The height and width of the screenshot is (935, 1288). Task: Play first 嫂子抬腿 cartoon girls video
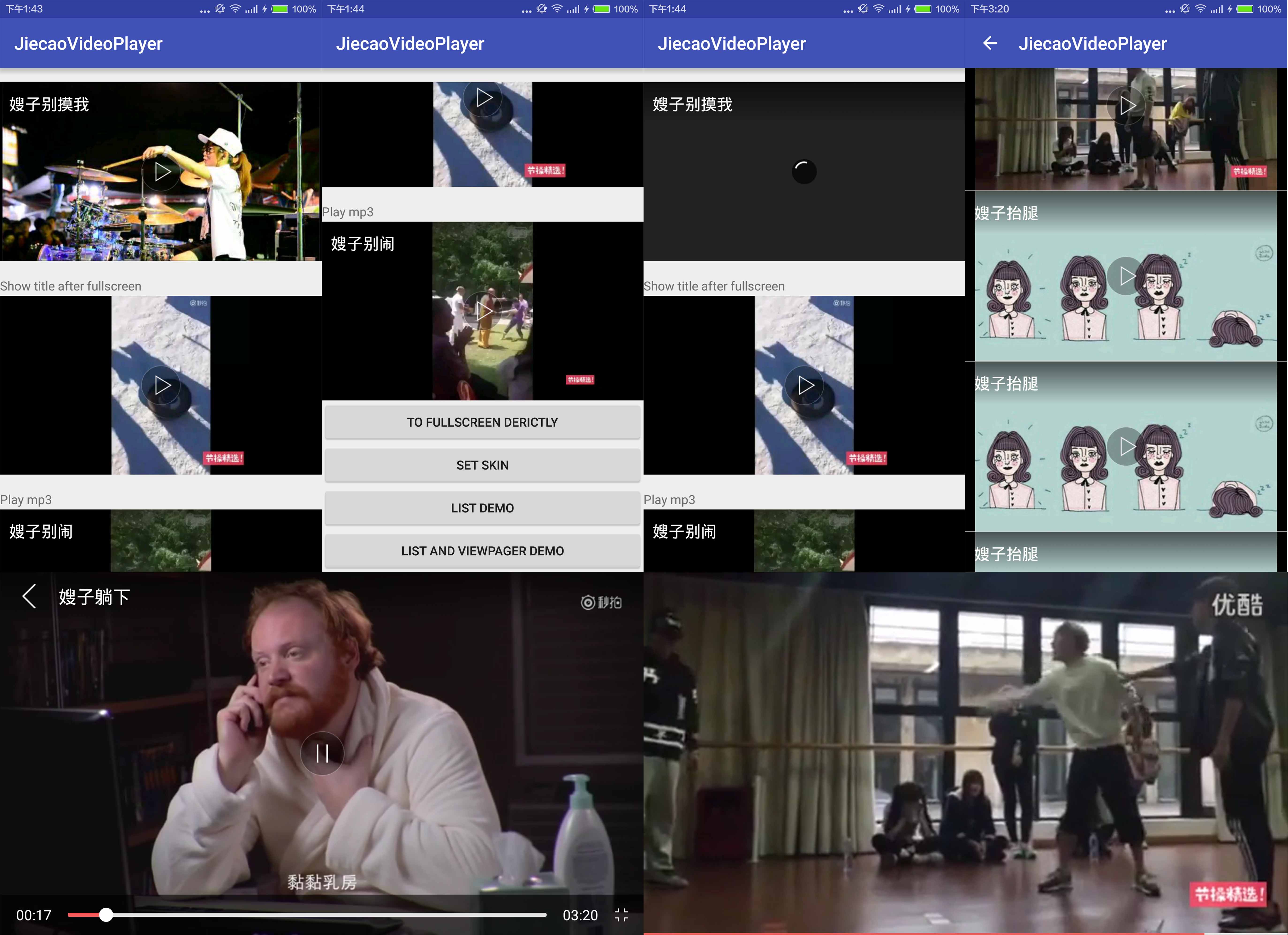[1127, 276]
